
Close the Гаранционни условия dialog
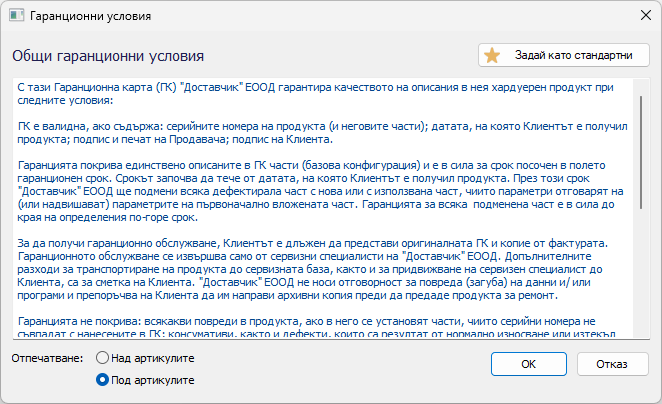point(646,16)
